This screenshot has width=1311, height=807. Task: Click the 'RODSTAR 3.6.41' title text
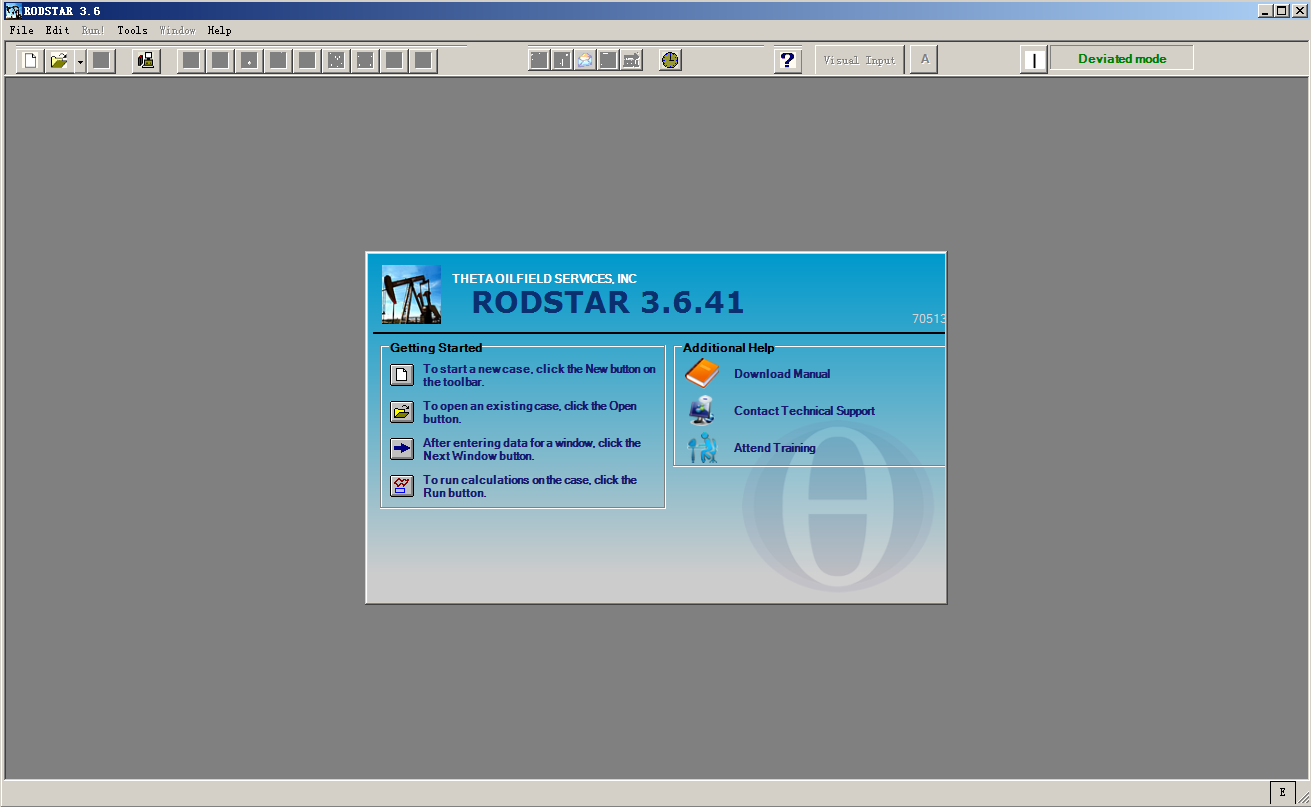click(x=608, y=302)
